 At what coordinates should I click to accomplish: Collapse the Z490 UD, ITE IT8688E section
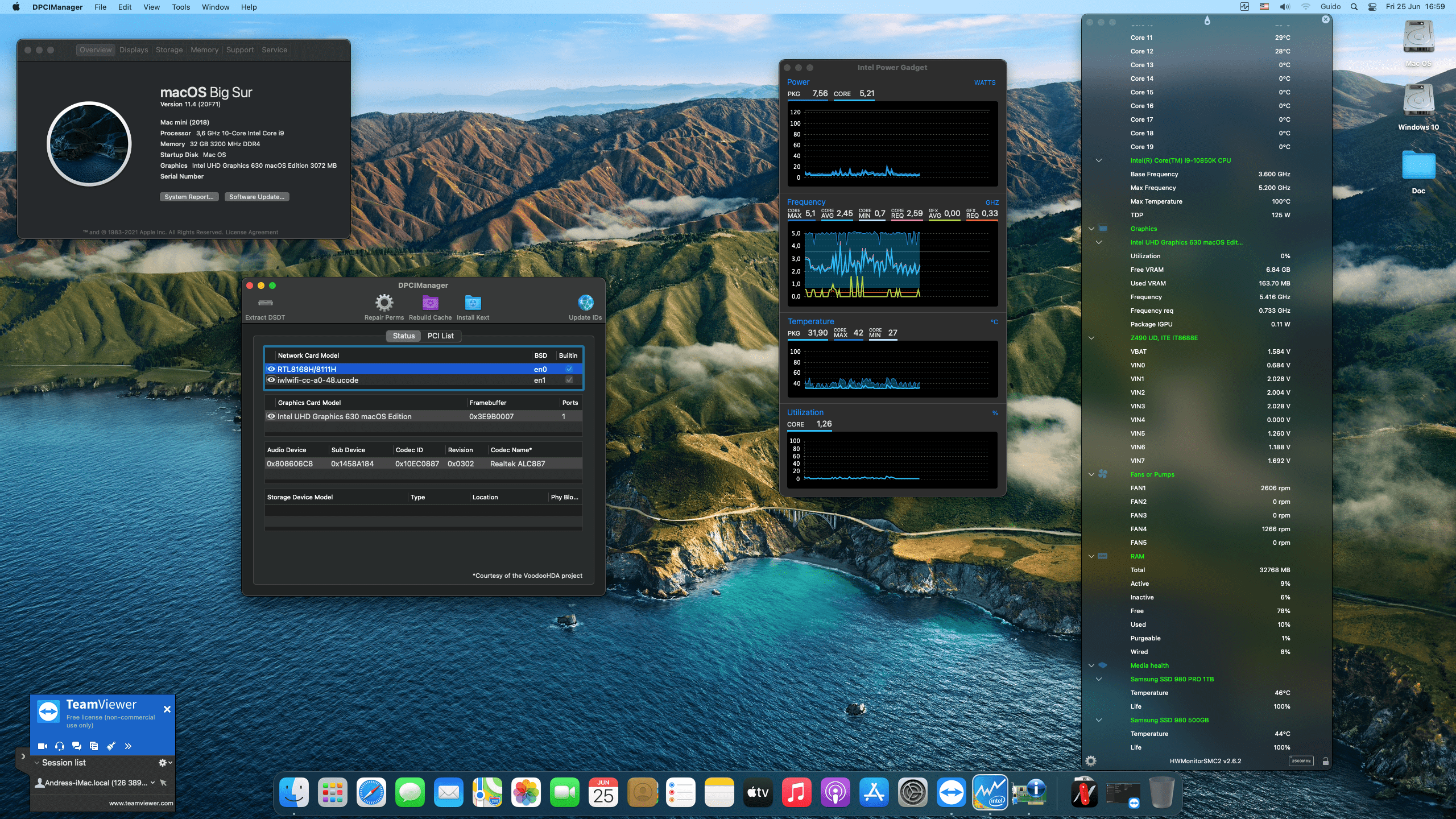[x=1091, y=338]
